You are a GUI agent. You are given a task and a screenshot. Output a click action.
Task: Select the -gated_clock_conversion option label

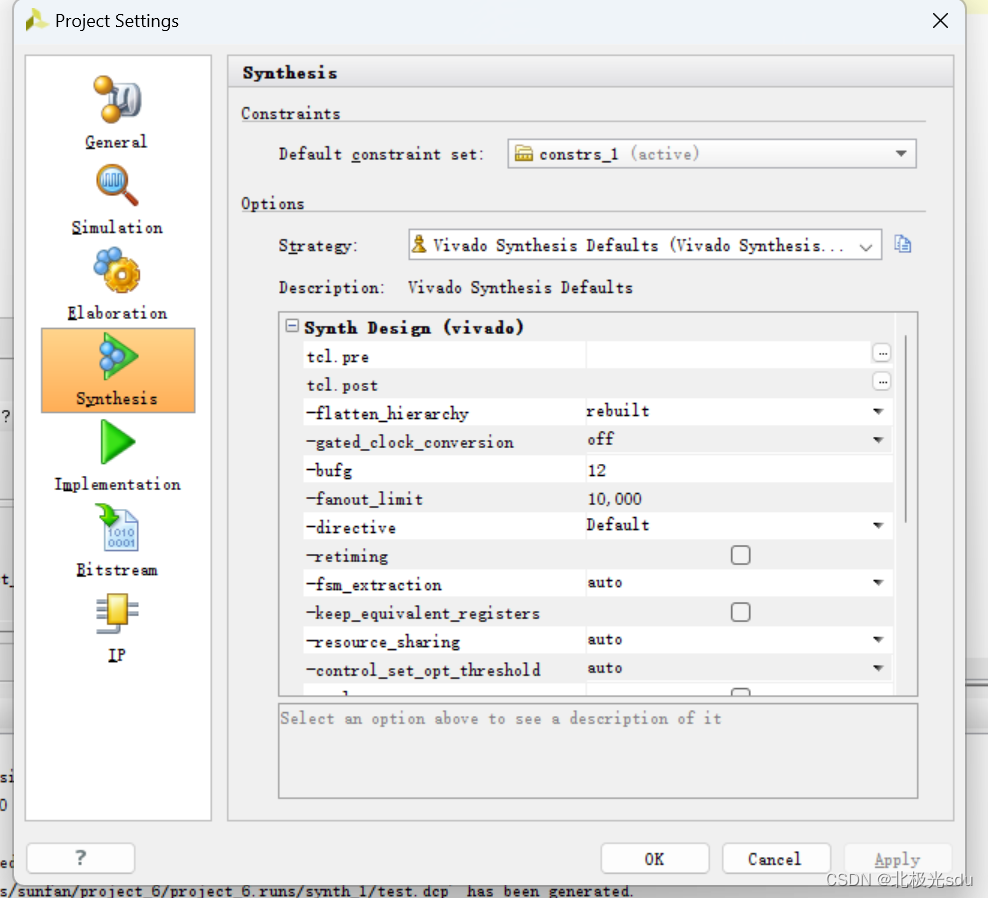[410, 442]
